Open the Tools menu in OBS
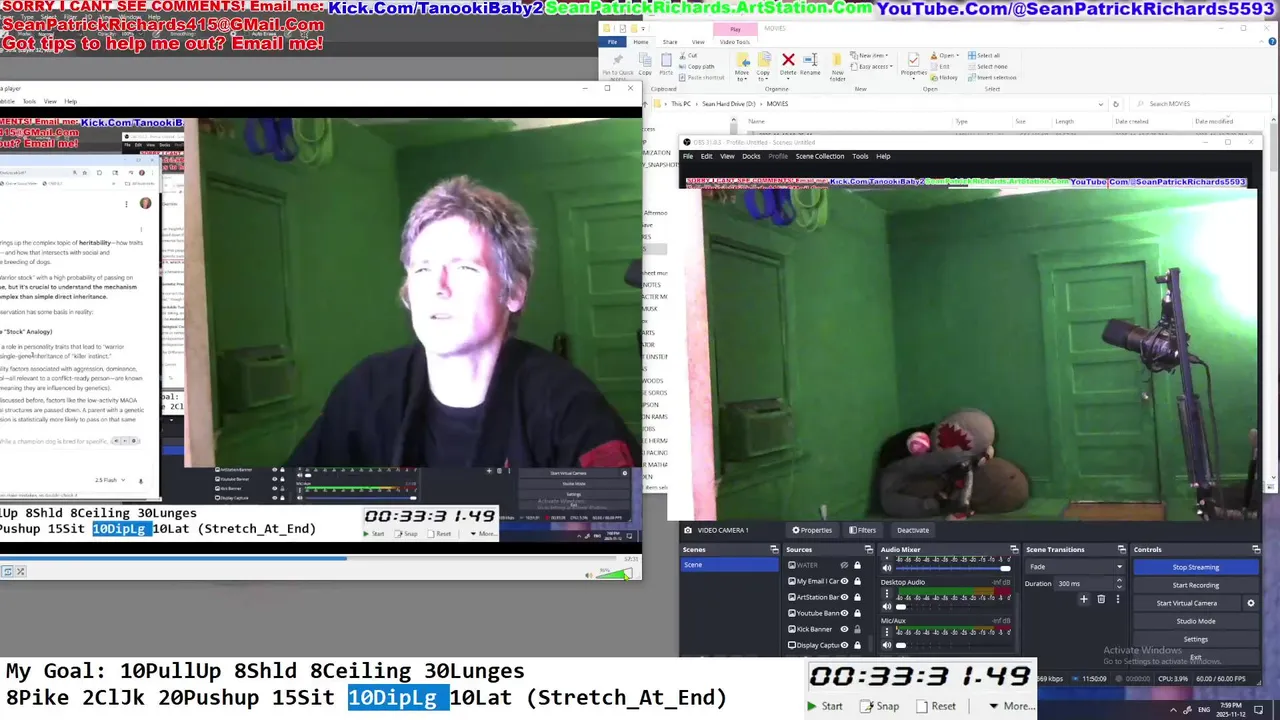 pyautogui.click(x=860, y=156)
